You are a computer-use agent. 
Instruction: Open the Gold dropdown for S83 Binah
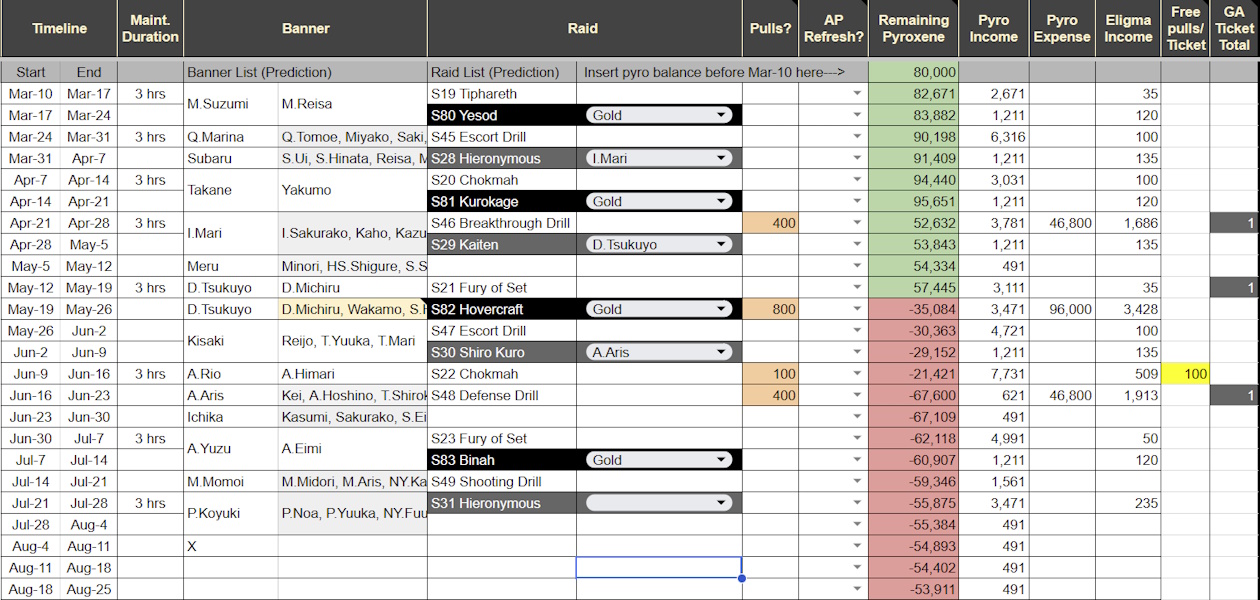point(659,460)
